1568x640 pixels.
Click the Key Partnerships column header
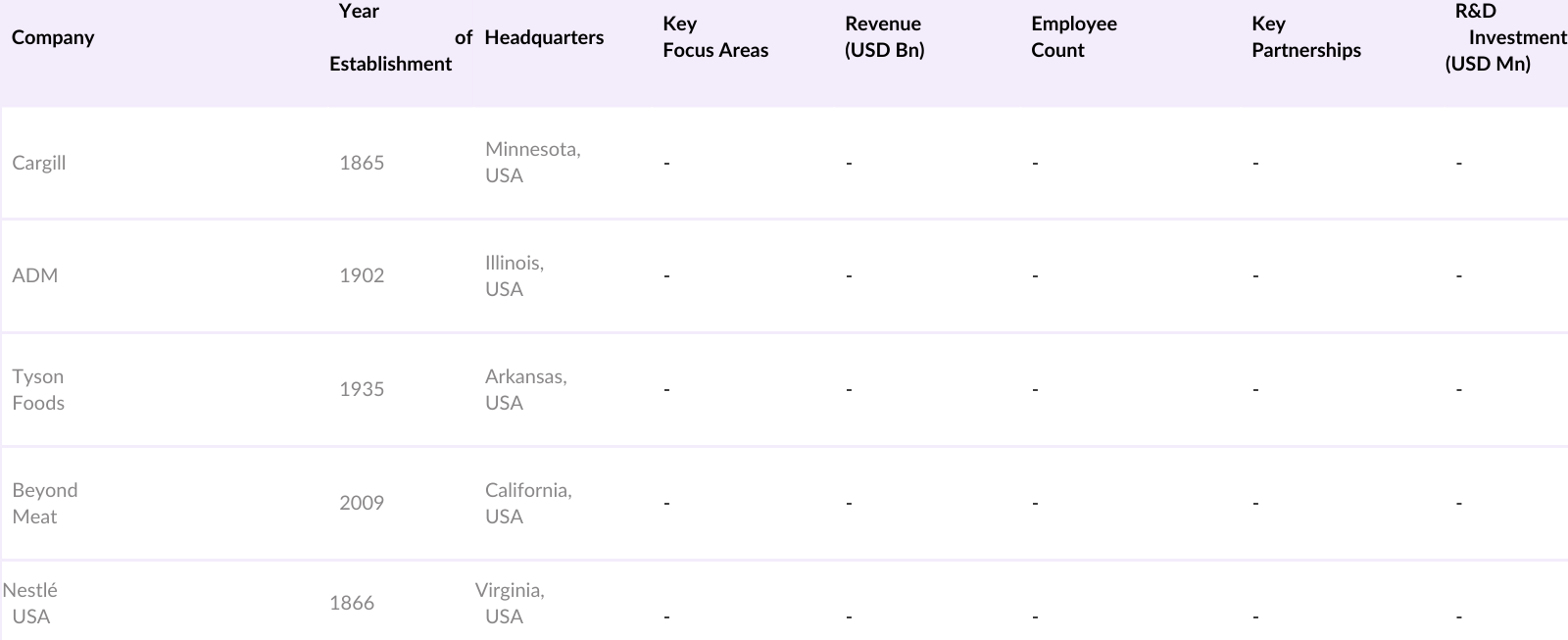coord(1305,38)
